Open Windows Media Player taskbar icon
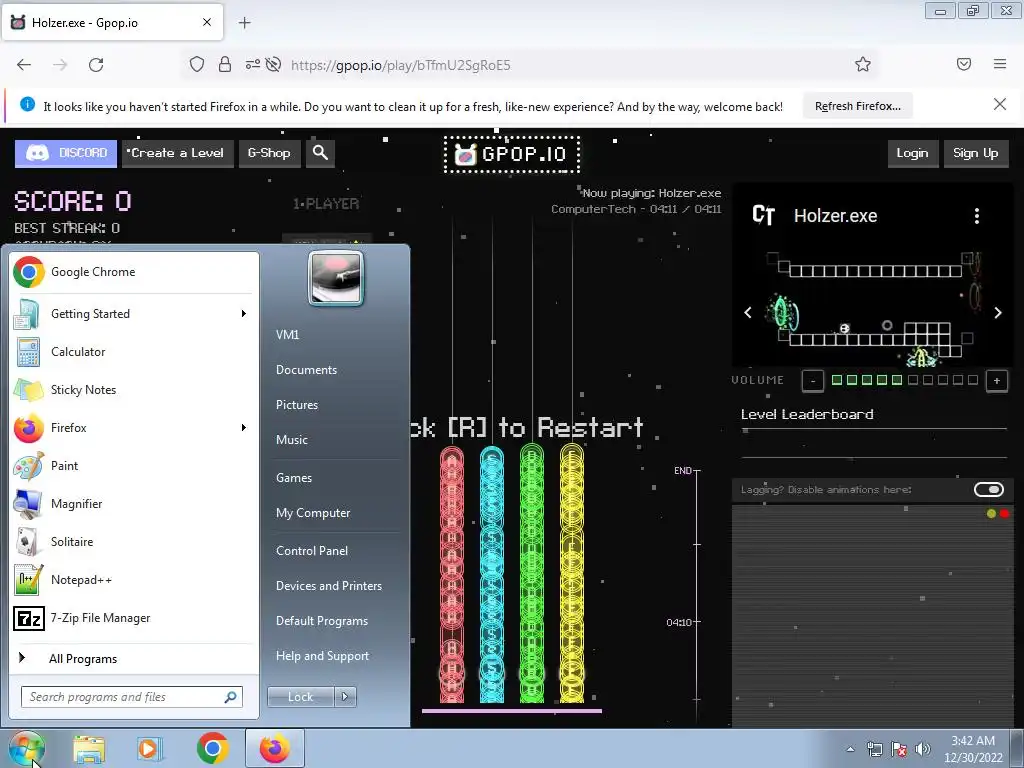This screenshot has height=768, width=1024. pos(150,748)
